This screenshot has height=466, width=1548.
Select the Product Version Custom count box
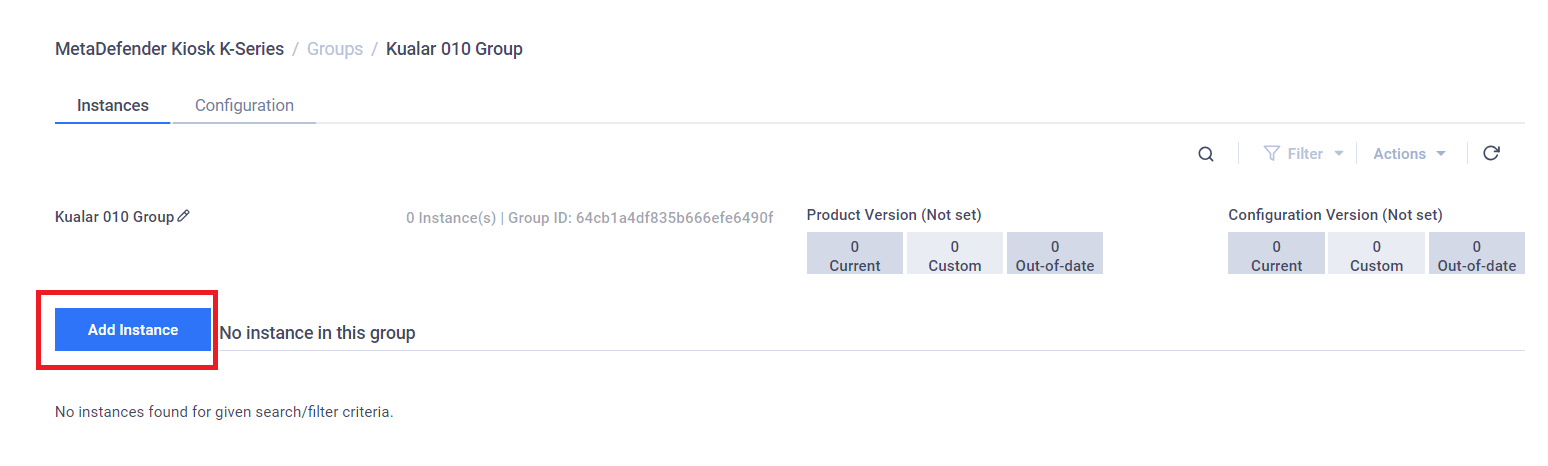955,253
